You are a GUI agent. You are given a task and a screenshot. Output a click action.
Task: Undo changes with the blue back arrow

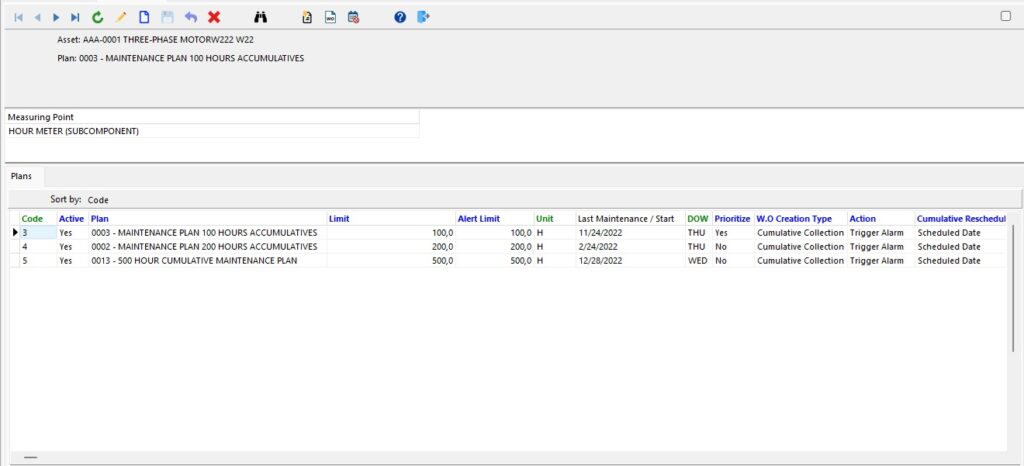pyautogui.click(x=191, y=18)
